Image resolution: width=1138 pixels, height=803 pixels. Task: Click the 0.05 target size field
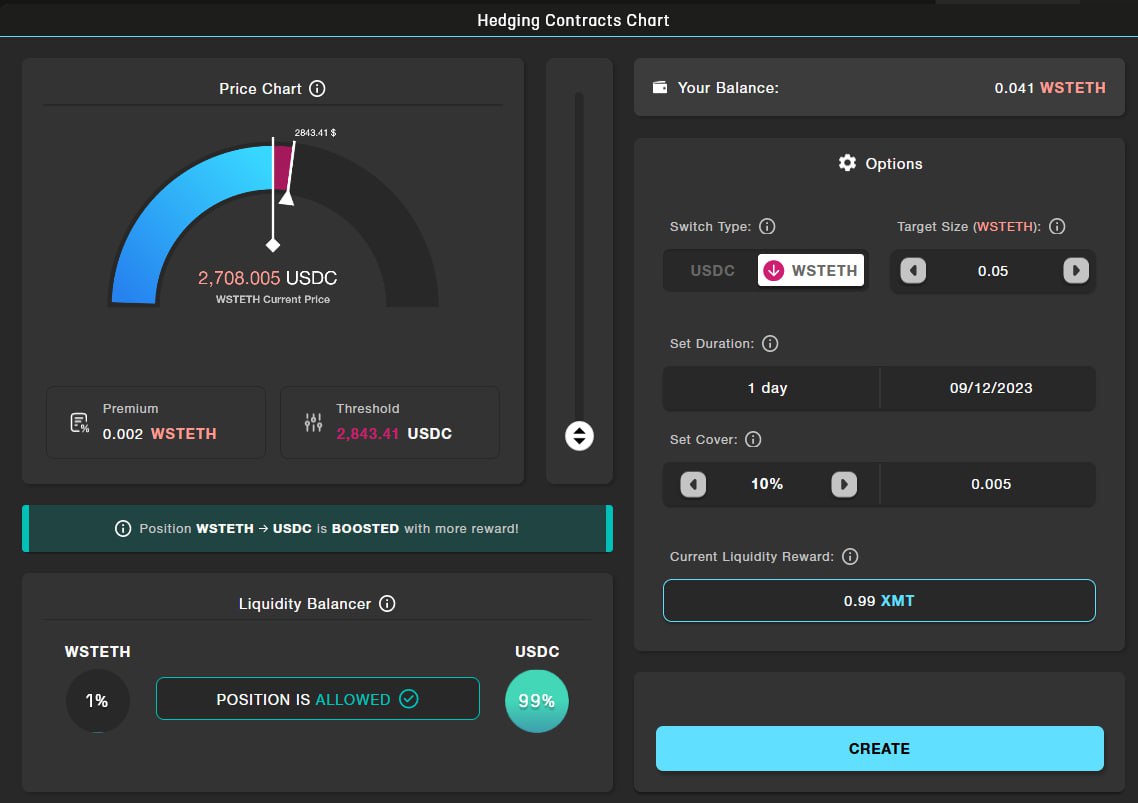(993, 271)
